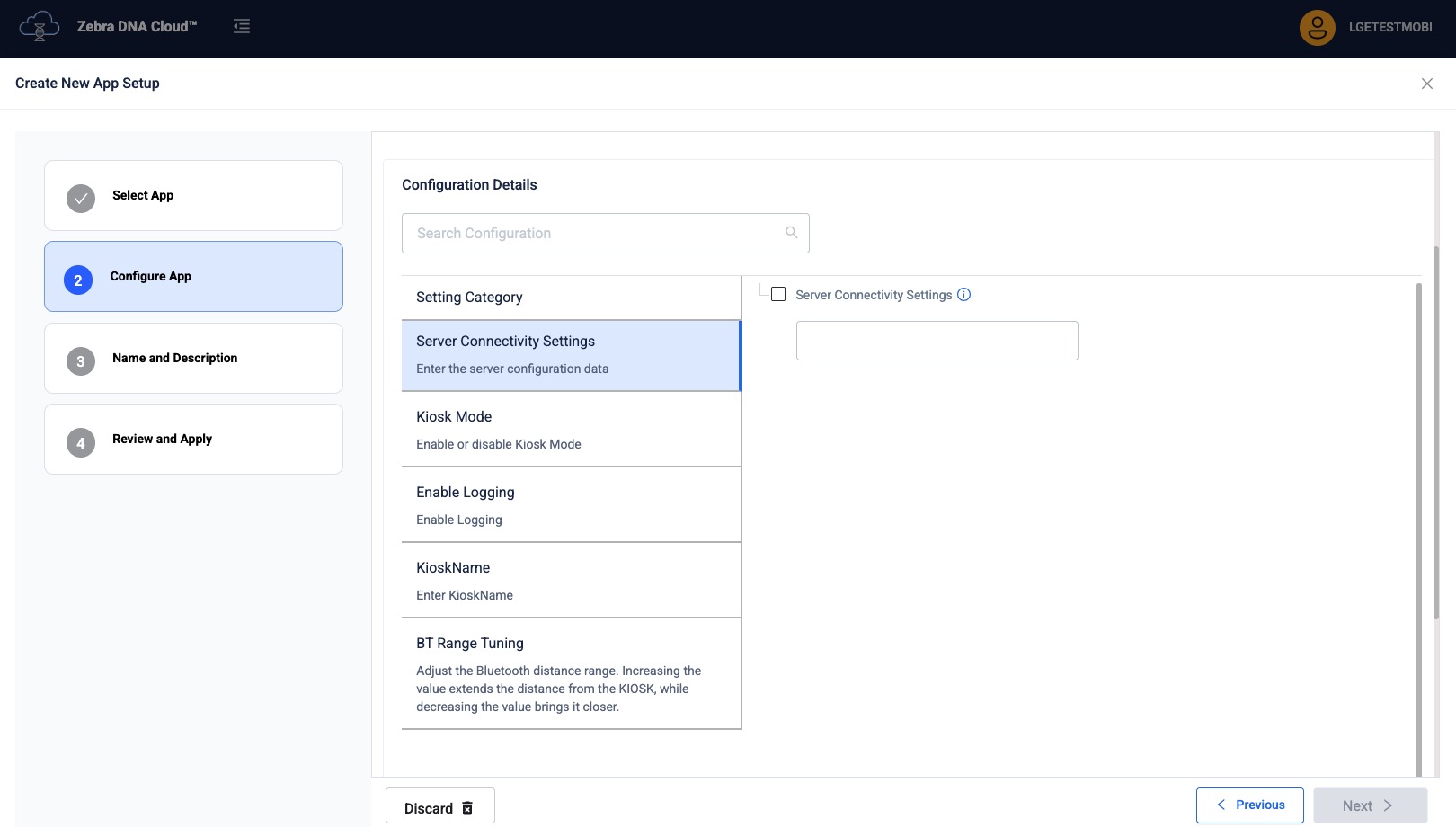Click the Previous button
Screen dimensions: 1456x827
[x=1249, y=805]
